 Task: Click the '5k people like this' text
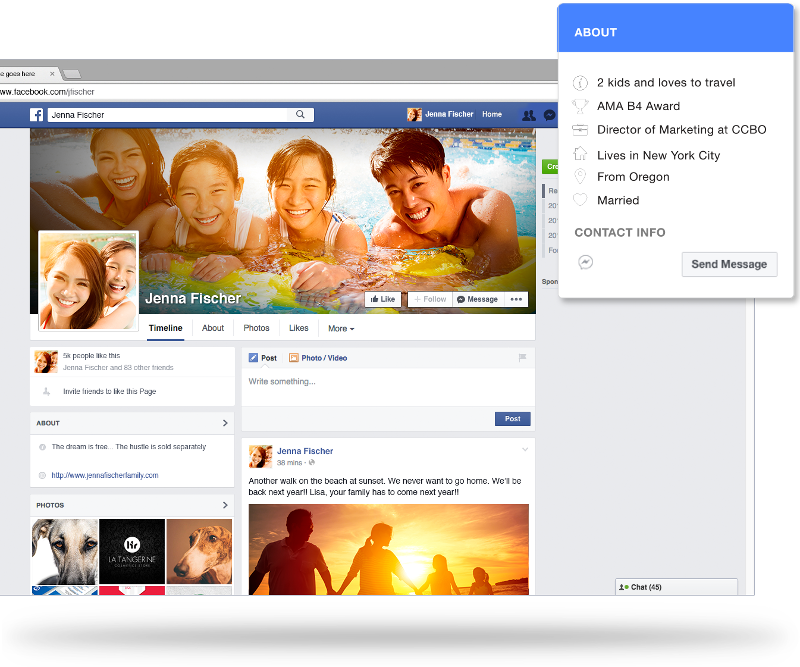[x=91, y=356]
